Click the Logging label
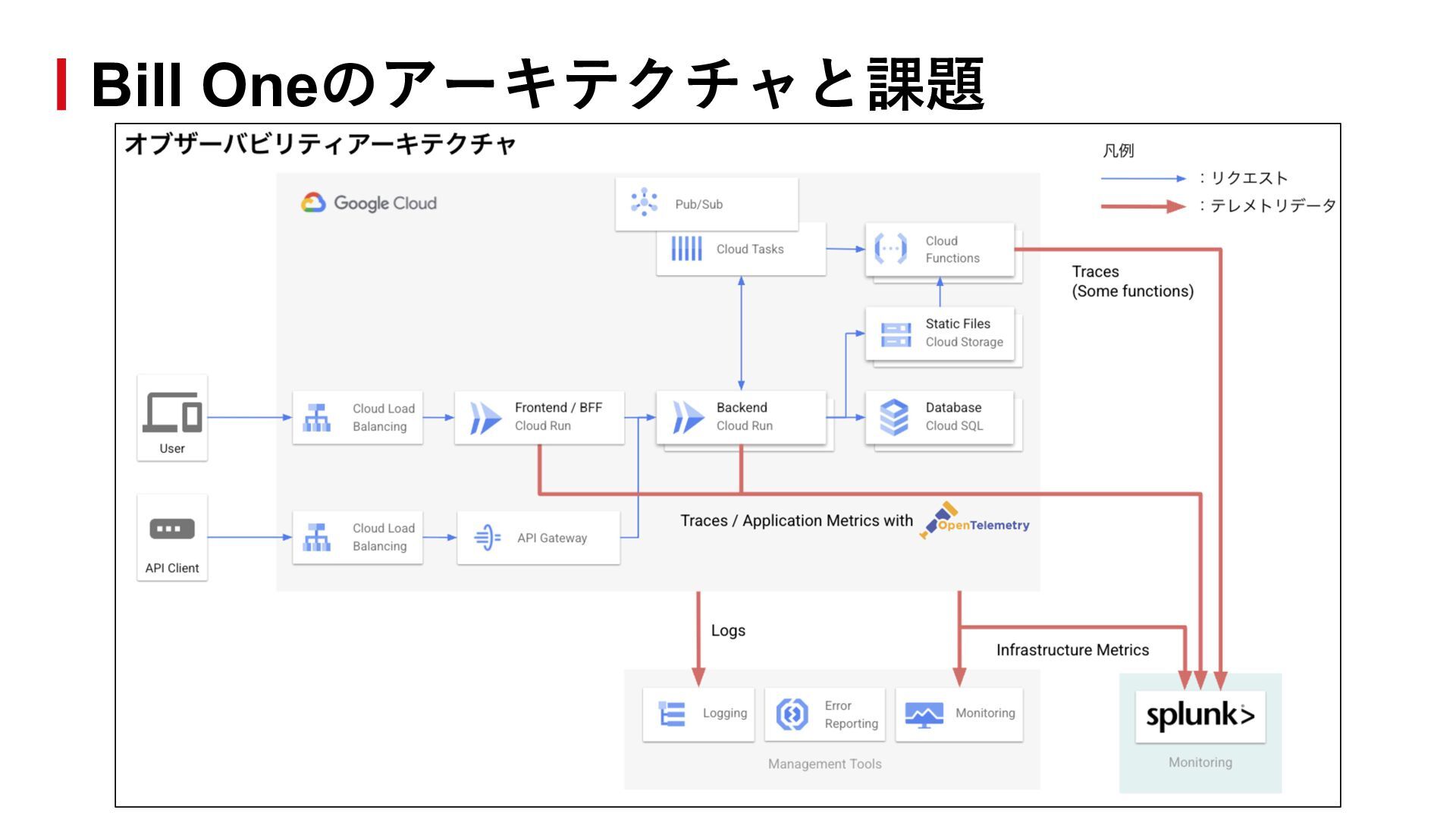Screen dimensions: 1456x819 coord(725,714)
